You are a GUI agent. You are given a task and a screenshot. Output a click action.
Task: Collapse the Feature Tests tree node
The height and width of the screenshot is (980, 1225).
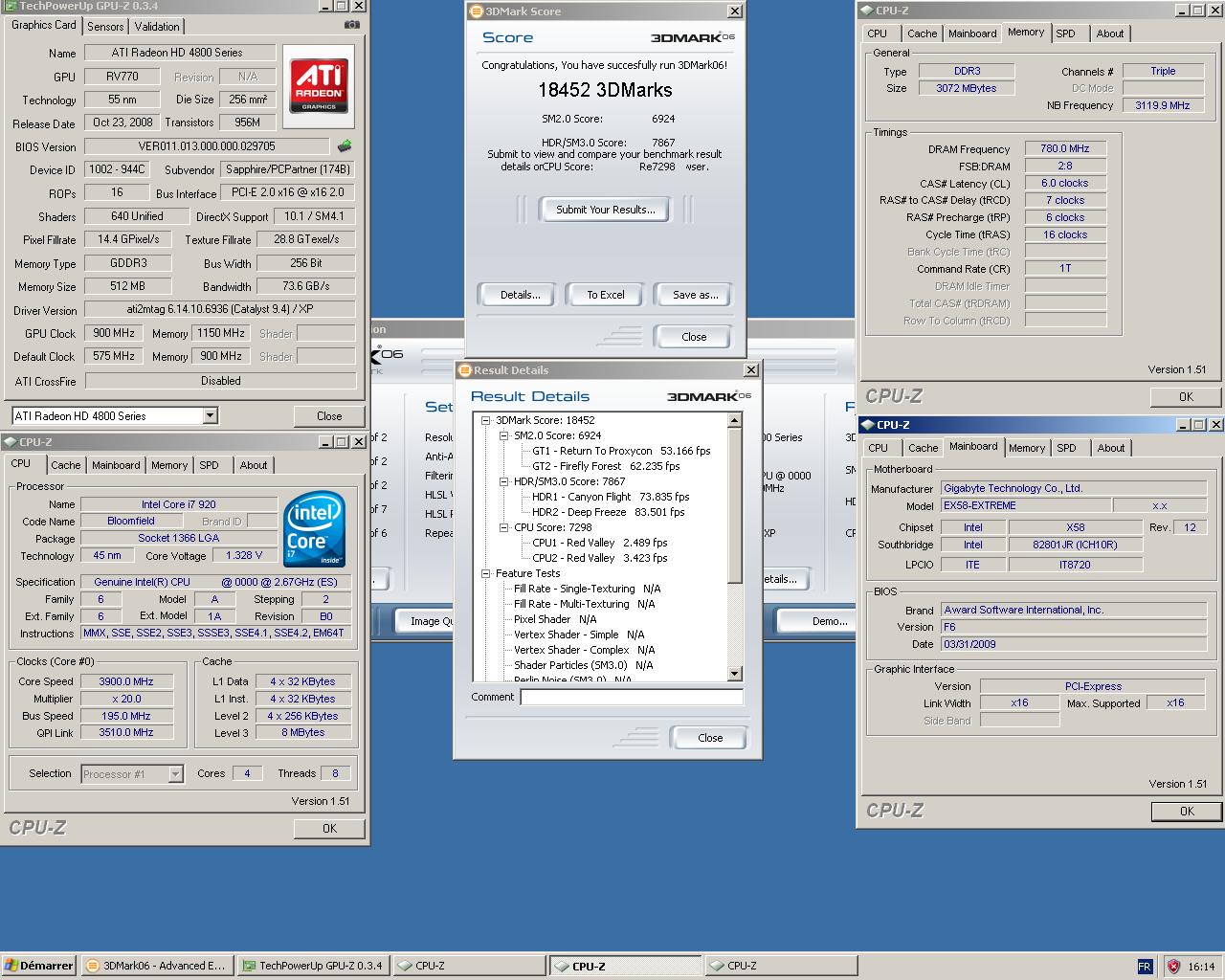(x=485, y=573)
